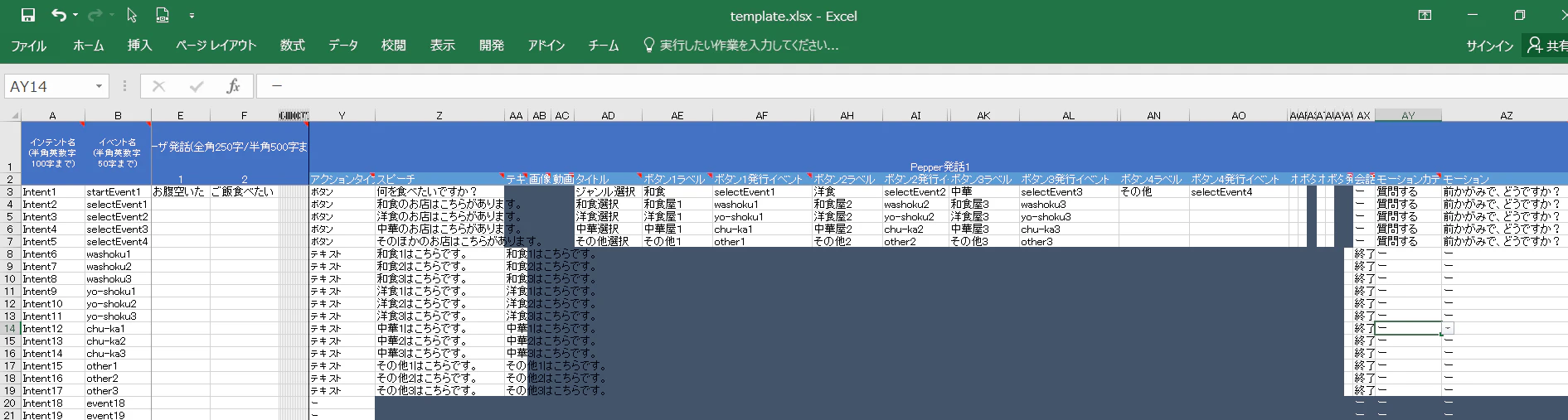Click the Name Box showing AY14
The width and height of the screenshot is (1568, 420).
pyautogui.click(x=48, y=86)
